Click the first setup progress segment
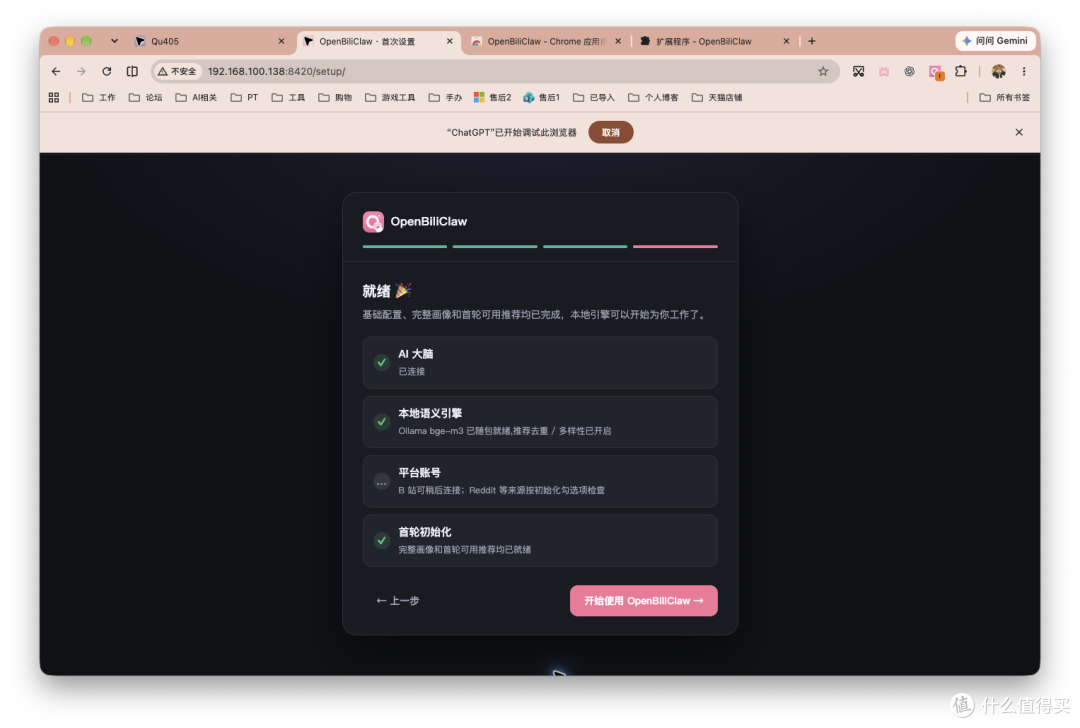The height and width of the screenshot is (728, 1080). (x=404, y=246)
